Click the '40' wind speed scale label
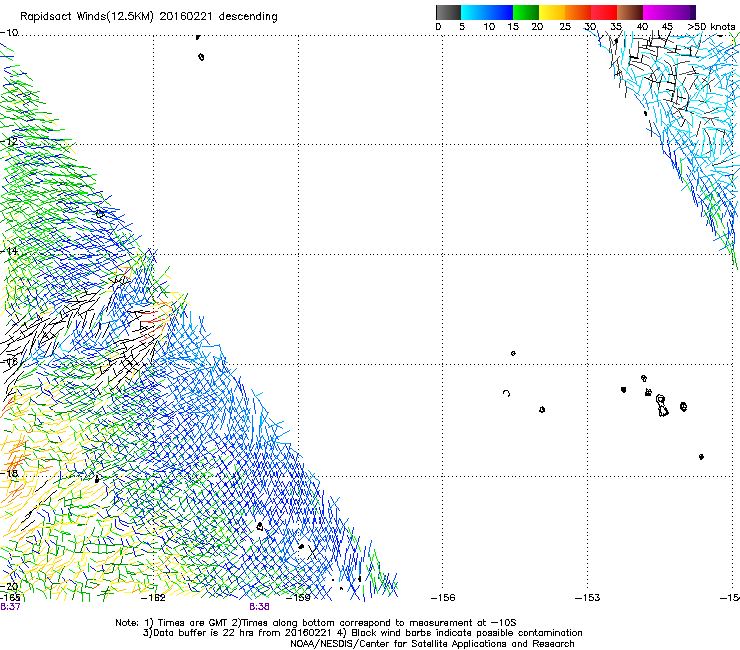Screen dimensions: 740x650 (x=642, y=26)
